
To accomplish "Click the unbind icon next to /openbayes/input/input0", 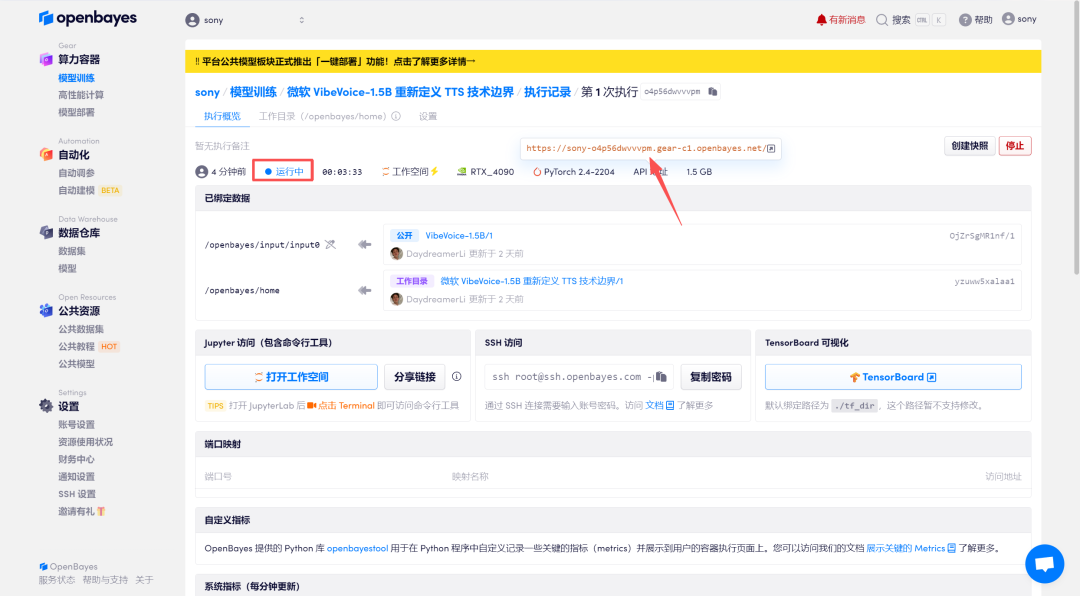I will point(331,245).
